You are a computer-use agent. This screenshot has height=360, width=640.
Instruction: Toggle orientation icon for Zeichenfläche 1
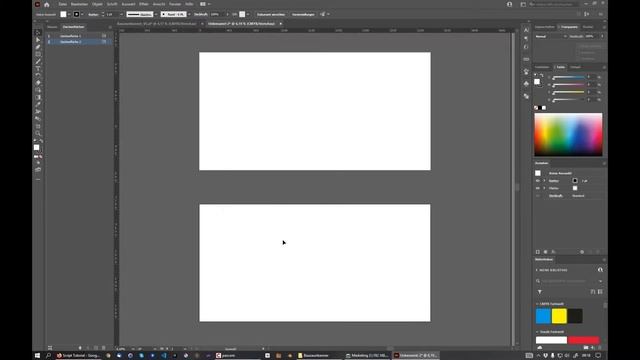[104, 36]
